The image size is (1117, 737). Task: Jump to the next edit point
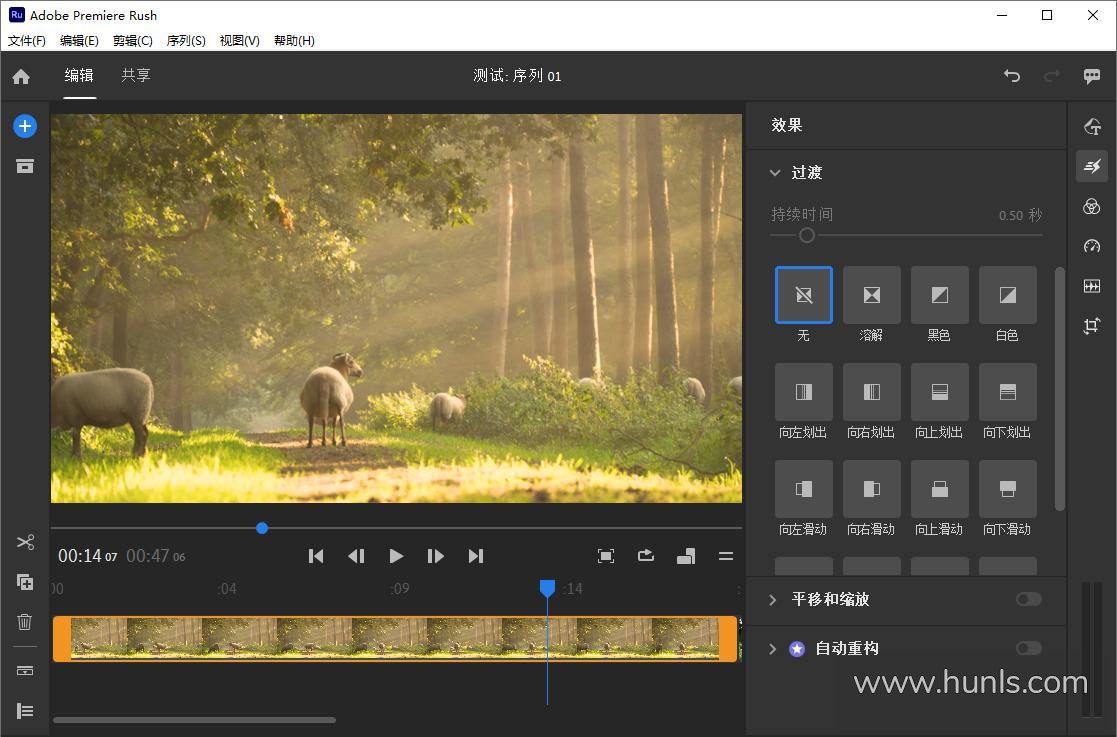pyautogui.click(x=476, y=556)
